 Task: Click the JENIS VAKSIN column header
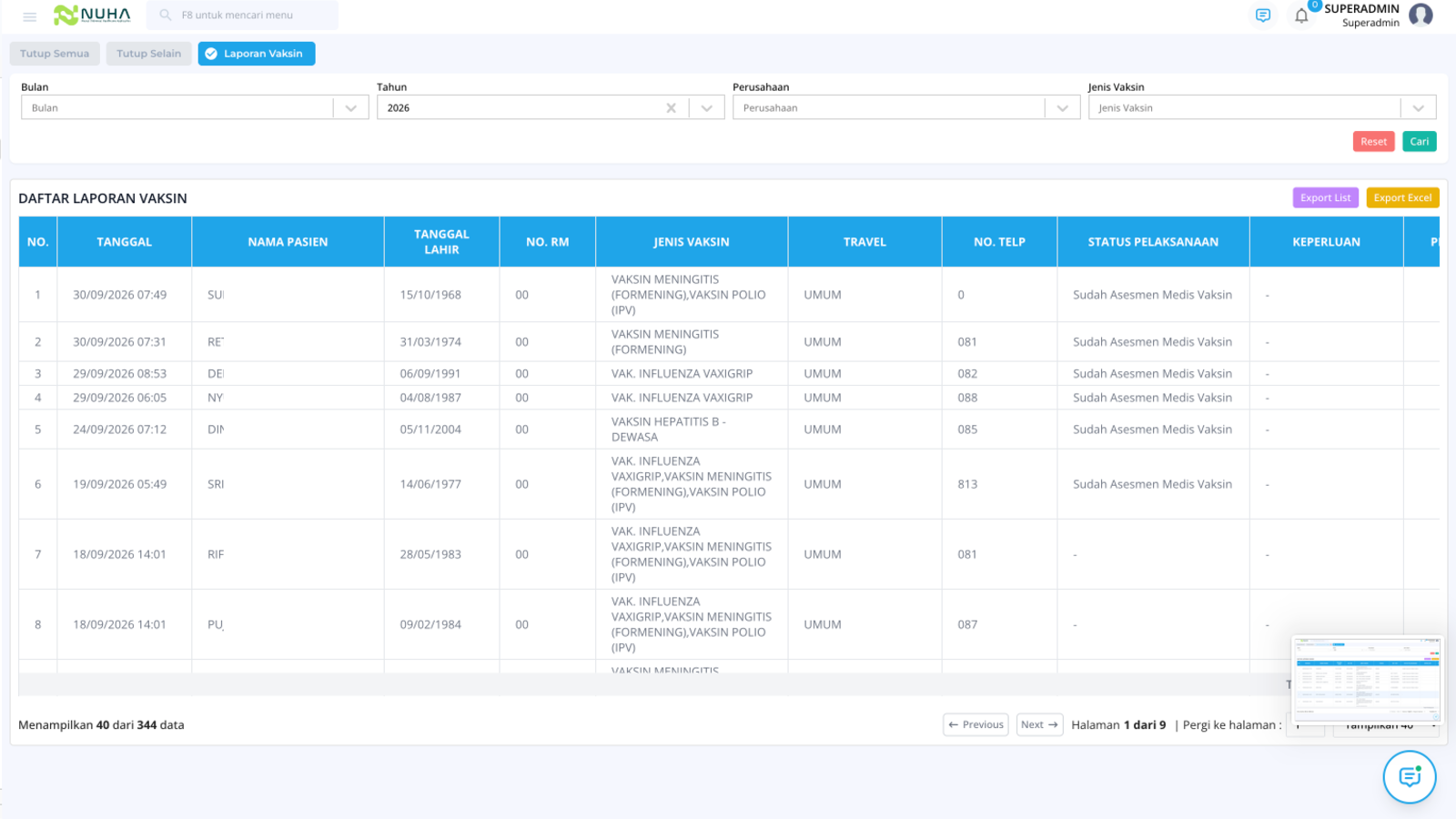pos(692,242)
